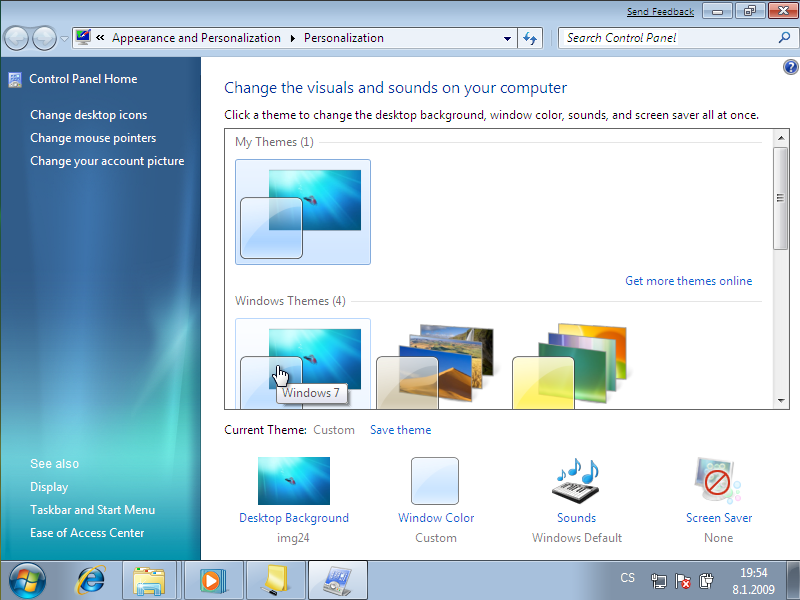Select the theme under My Themes
This screenshot has height=600, width=800.
(303, 212)
